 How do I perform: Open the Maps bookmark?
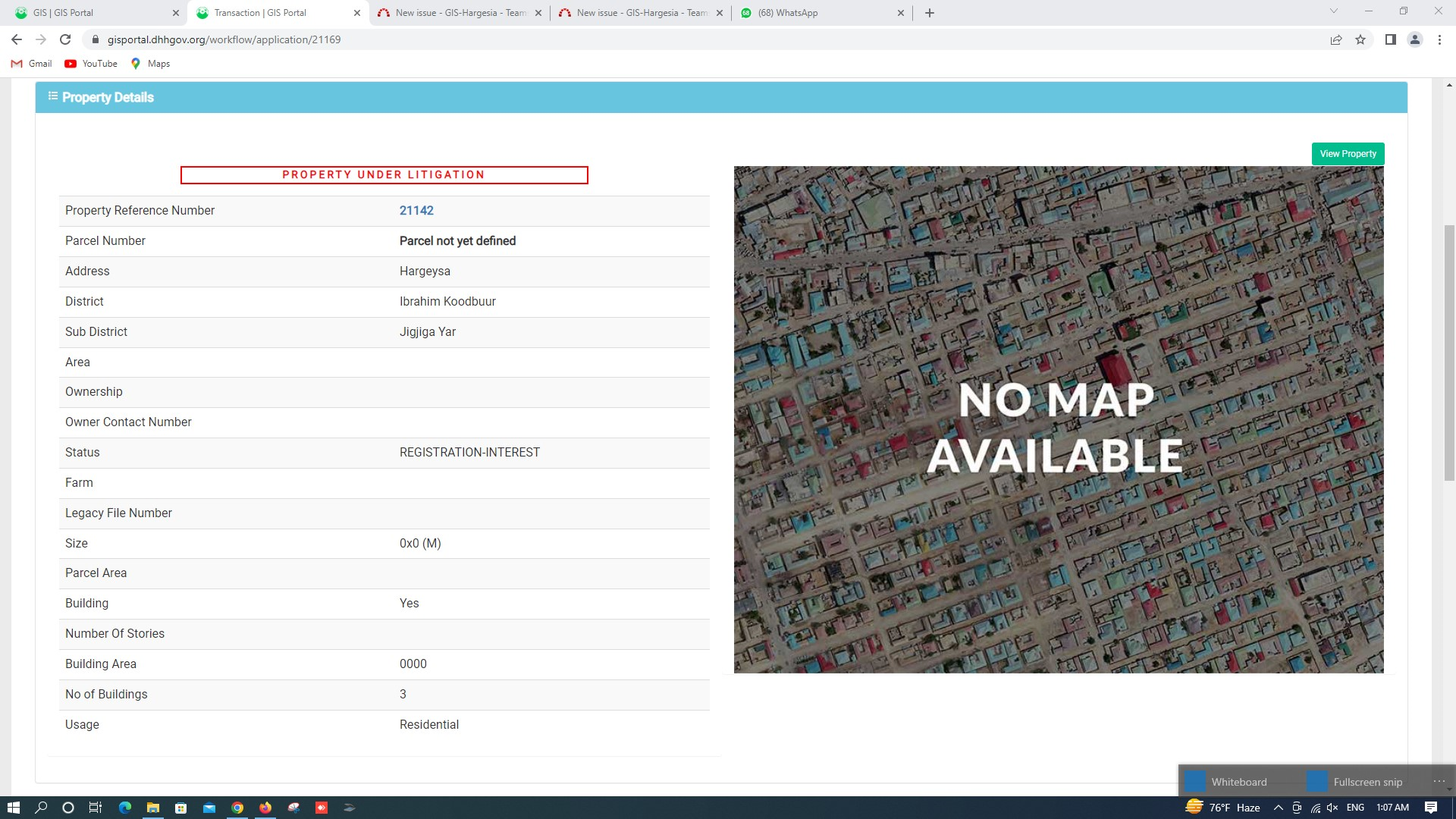click(150, 64)
